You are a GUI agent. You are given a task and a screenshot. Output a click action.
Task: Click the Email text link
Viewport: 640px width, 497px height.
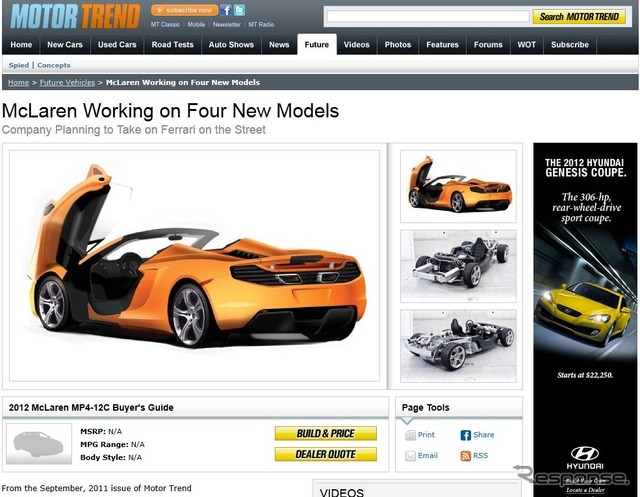tap(428, 456)
